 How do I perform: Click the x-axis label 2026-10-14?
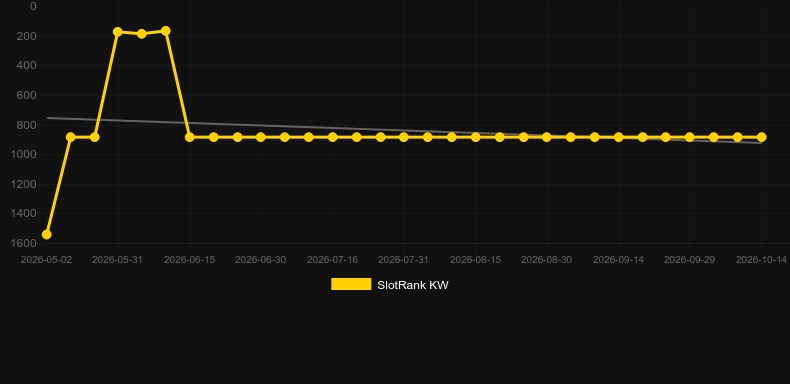coord(761,260)
